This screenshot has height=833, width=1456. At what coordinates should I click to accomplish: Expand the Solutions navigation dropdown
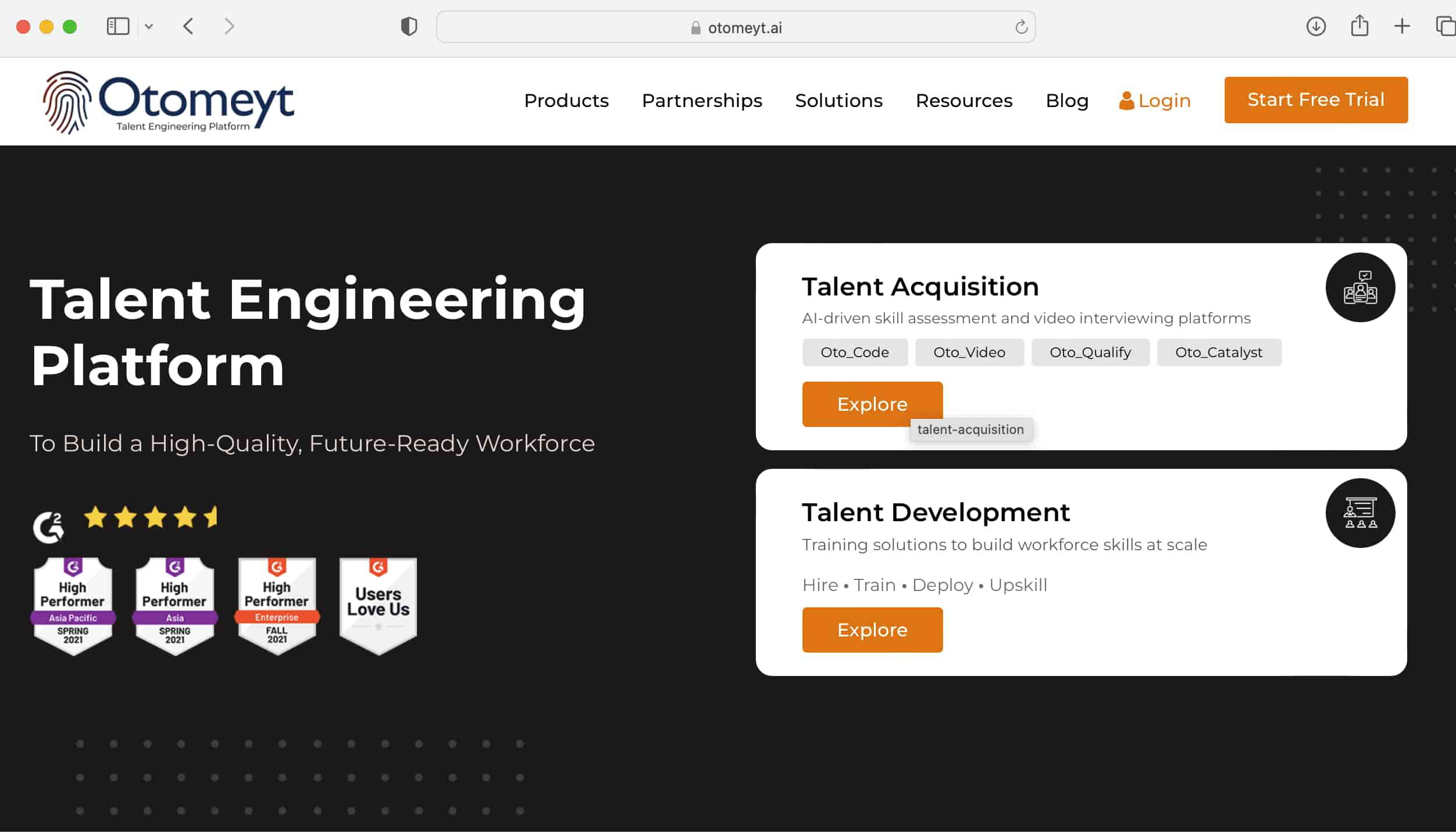(x=838, y=100)
